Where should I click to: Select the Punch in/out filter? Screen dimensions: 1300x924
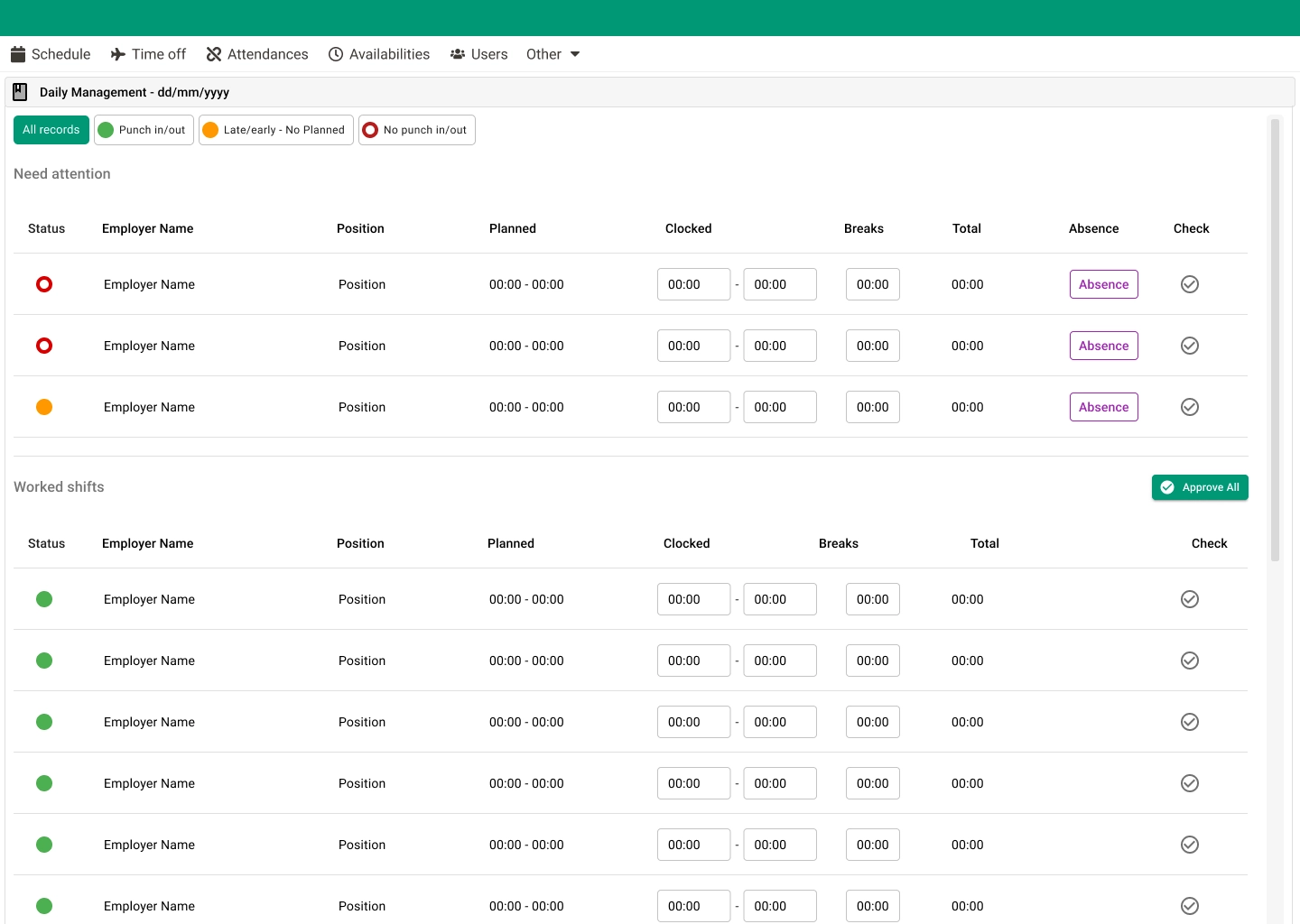(x=143, y=130)
